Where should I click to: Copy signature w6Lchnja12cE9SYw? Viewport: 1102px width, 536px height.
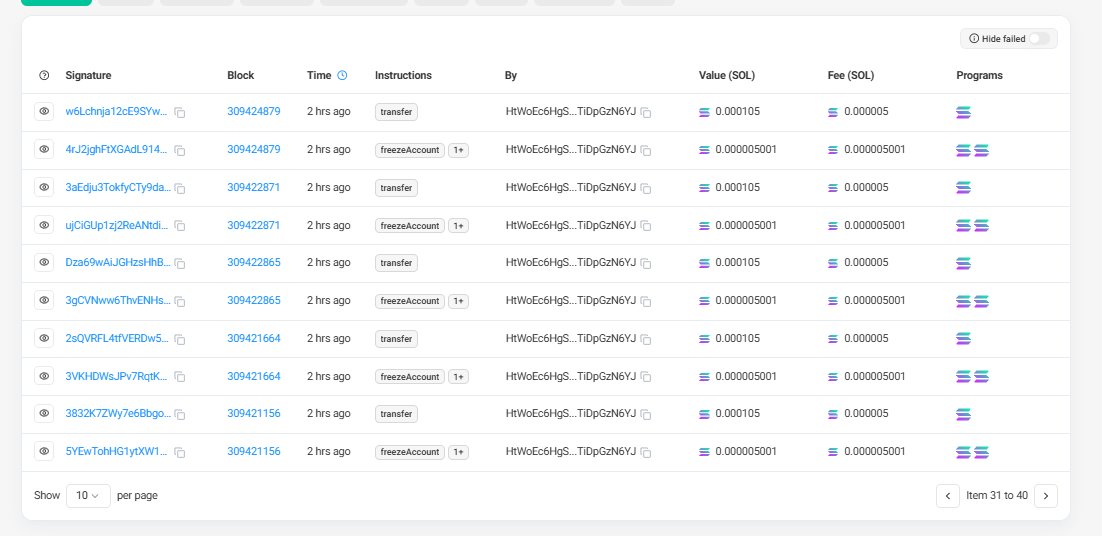coord(180,112)
